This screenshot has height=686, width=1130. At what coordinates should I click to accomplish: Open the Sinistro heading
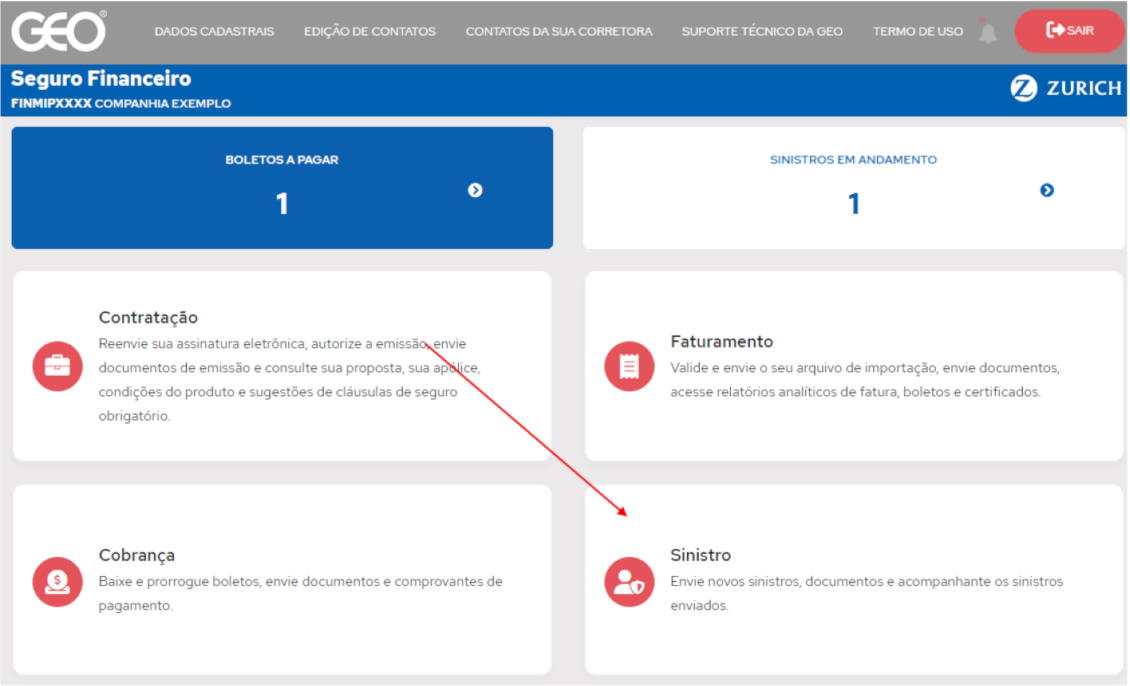click(x=700, y=555)
